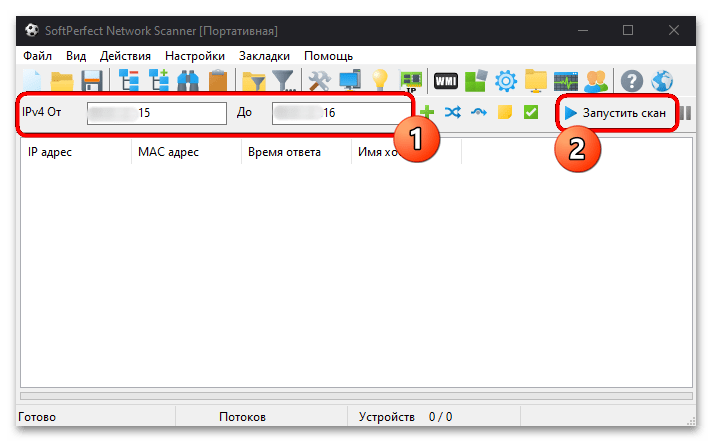Open the wrench and hammer tools icon
Image resolution: width=712 pixels, height=442 pixels.
[x=320, y=81]
